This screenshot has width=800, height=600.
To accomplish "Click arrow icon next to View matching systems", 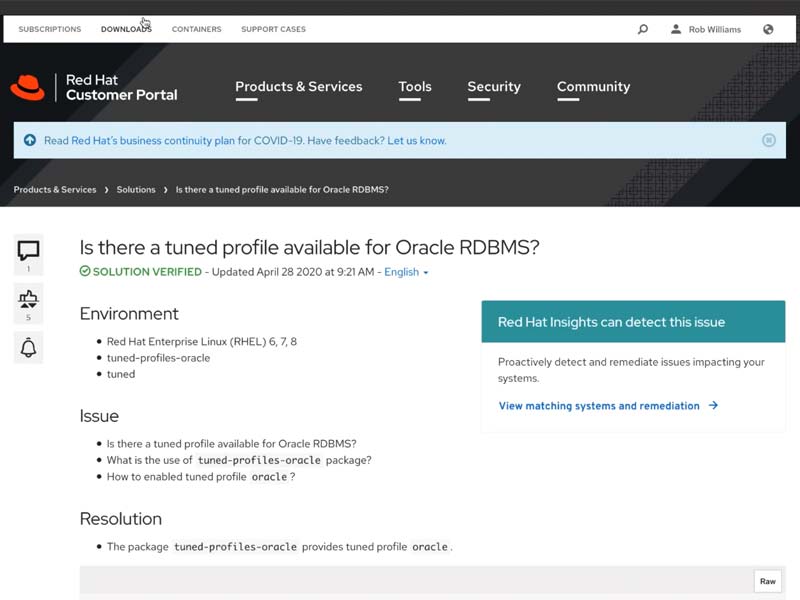I will tap(713, 406).
